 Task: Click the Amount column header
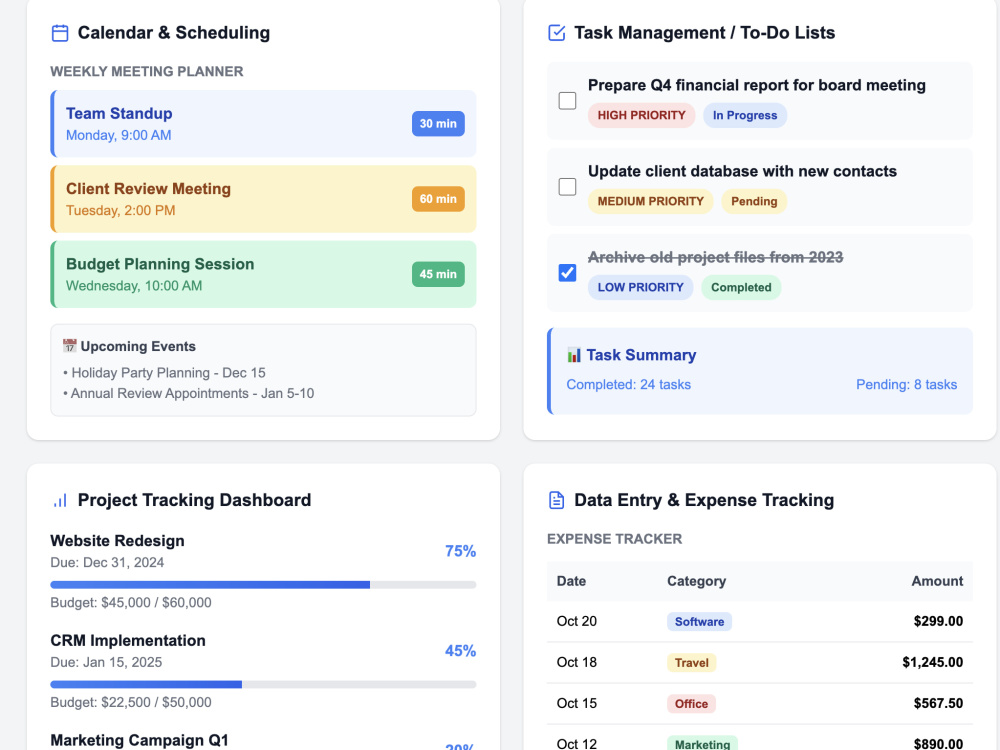(x=937, y=581)
